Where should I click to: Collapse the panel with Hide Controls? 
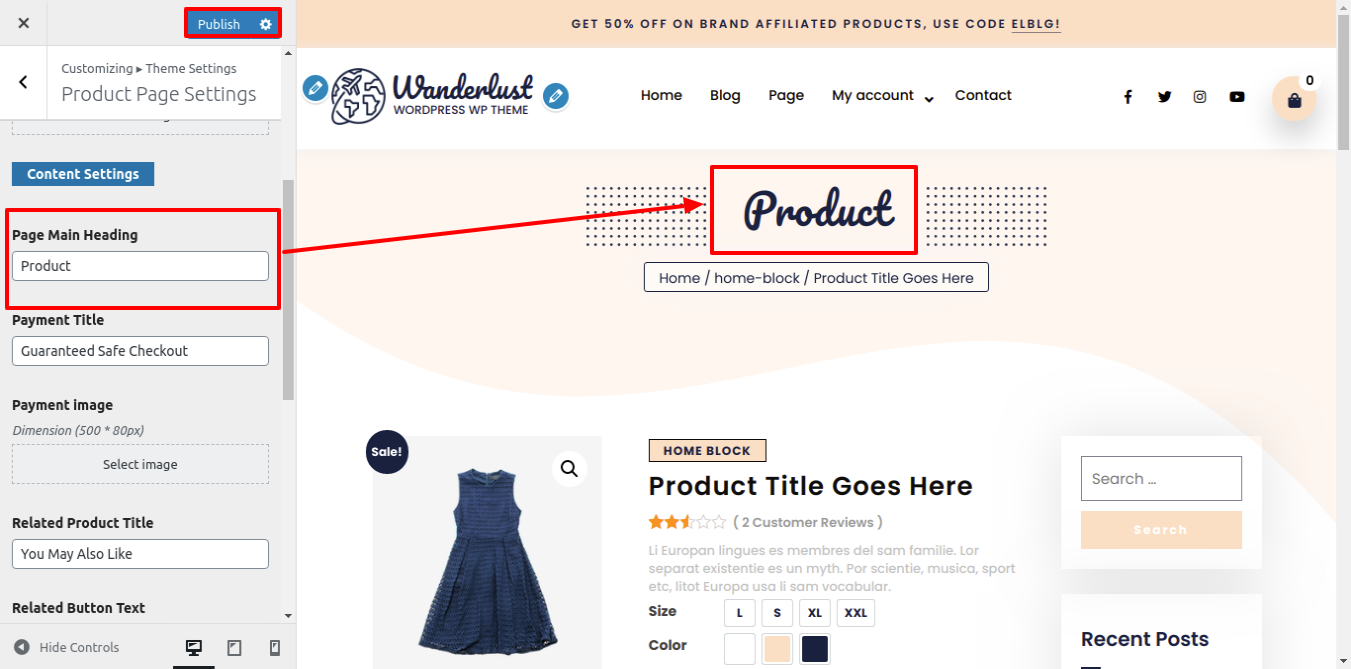(66, 647)
